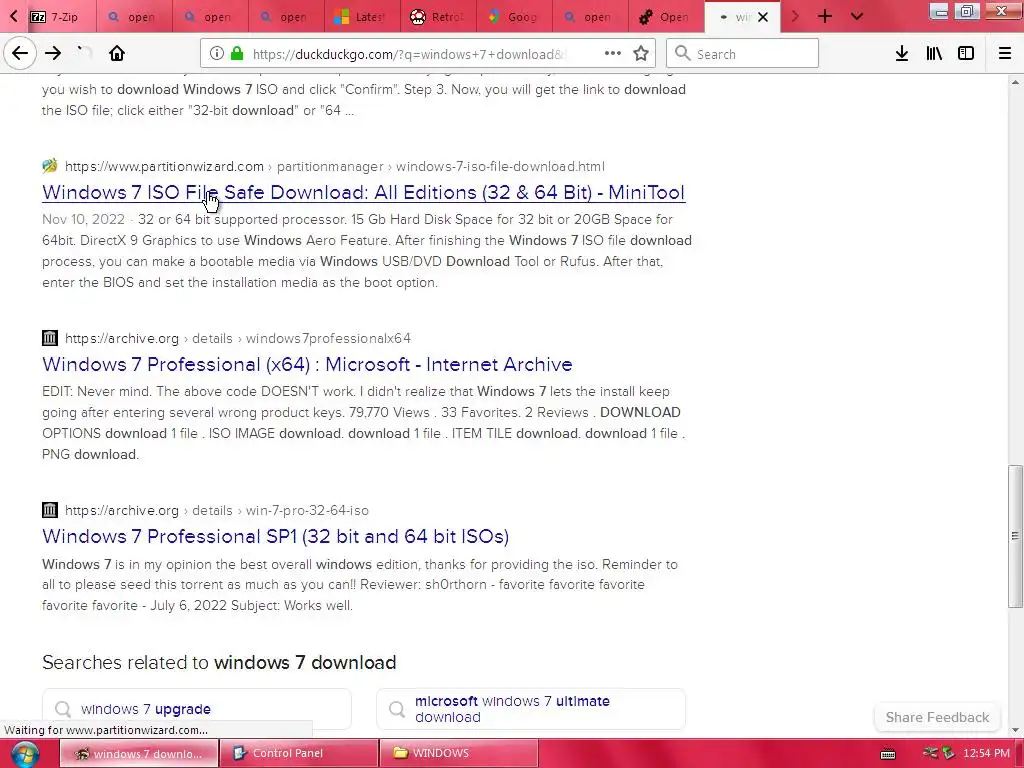This screenshot has height=768, width=1024.
Task: Click the network tray icon
Action: click(931, 753)
